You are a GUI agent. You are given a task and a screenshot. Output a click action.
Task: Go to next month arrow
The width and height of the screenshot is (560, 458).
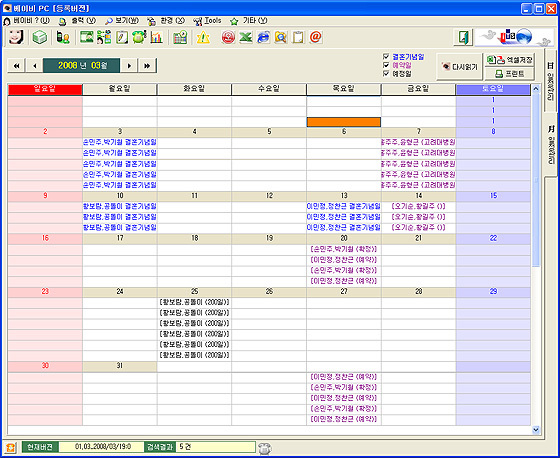click(129, 66)
